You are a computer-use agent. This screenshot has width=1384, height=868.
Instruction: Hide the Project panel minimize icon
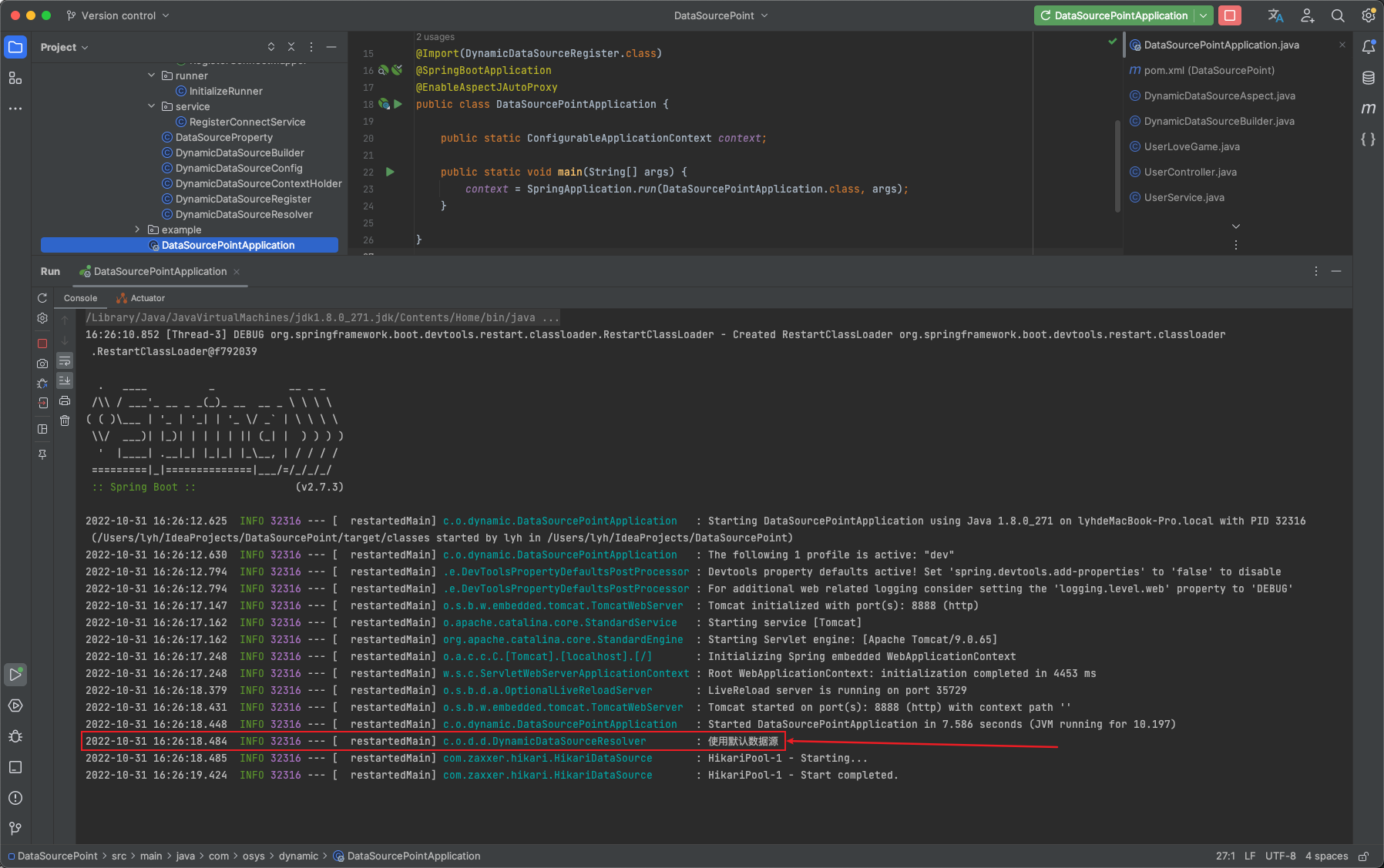coord(331,47)
